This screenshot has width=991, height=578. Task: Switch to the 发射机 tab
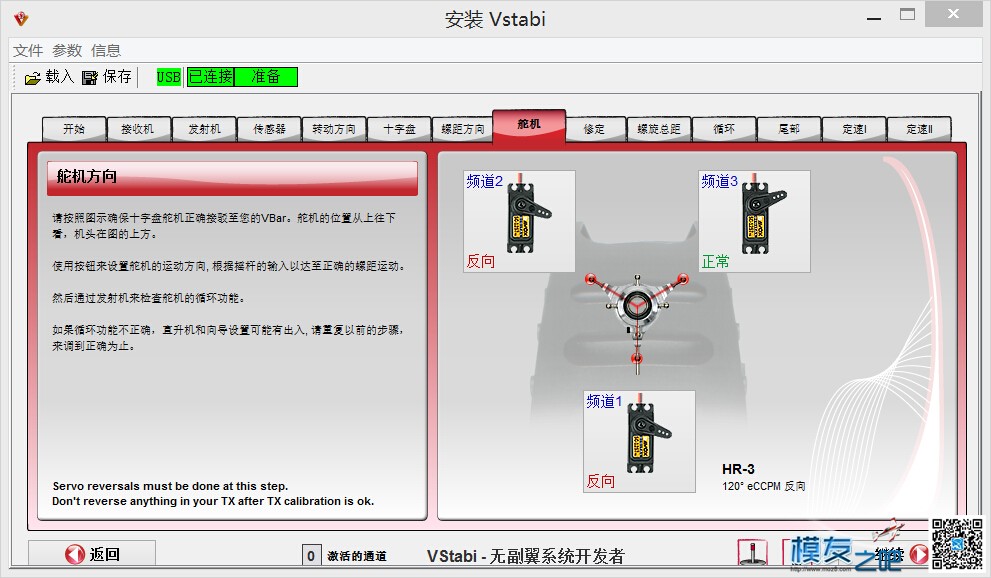click(204, 129)
